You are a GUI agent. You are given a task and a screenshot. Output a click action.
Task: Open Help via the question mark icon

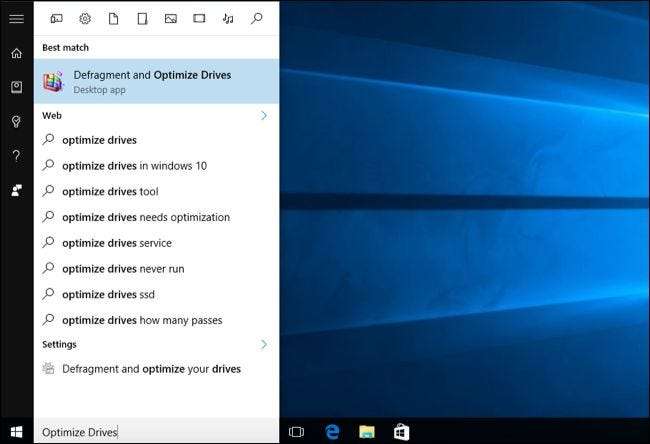16,155
